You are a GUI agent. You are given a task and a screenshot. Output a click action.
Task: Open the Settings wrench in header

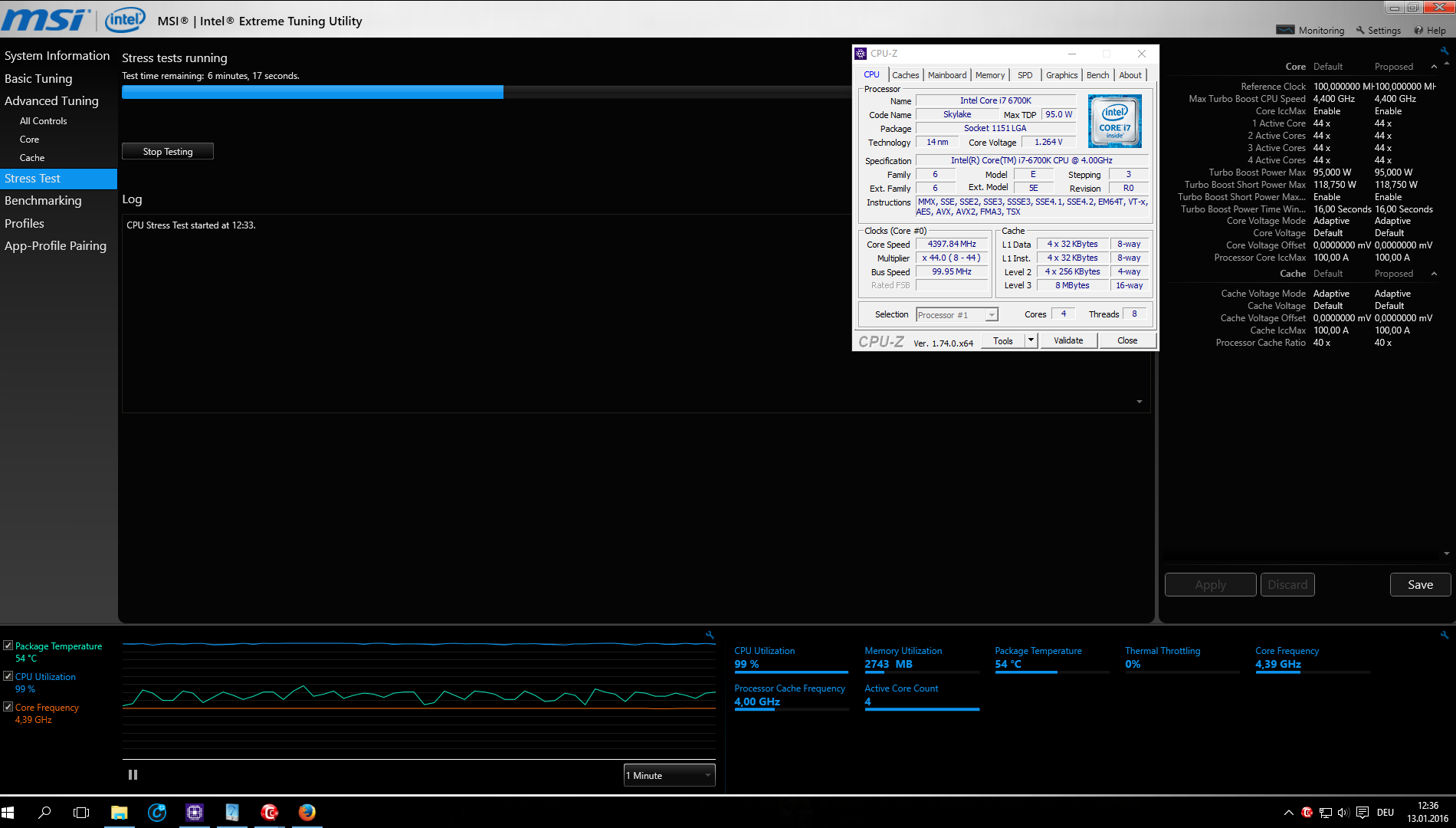tap(1360, 30)
